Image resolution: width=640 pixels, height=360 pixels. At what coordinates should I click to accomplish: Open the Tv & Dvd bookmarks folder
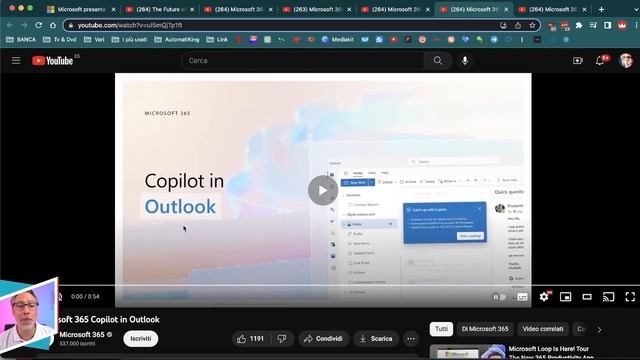(x=60, y=40)
